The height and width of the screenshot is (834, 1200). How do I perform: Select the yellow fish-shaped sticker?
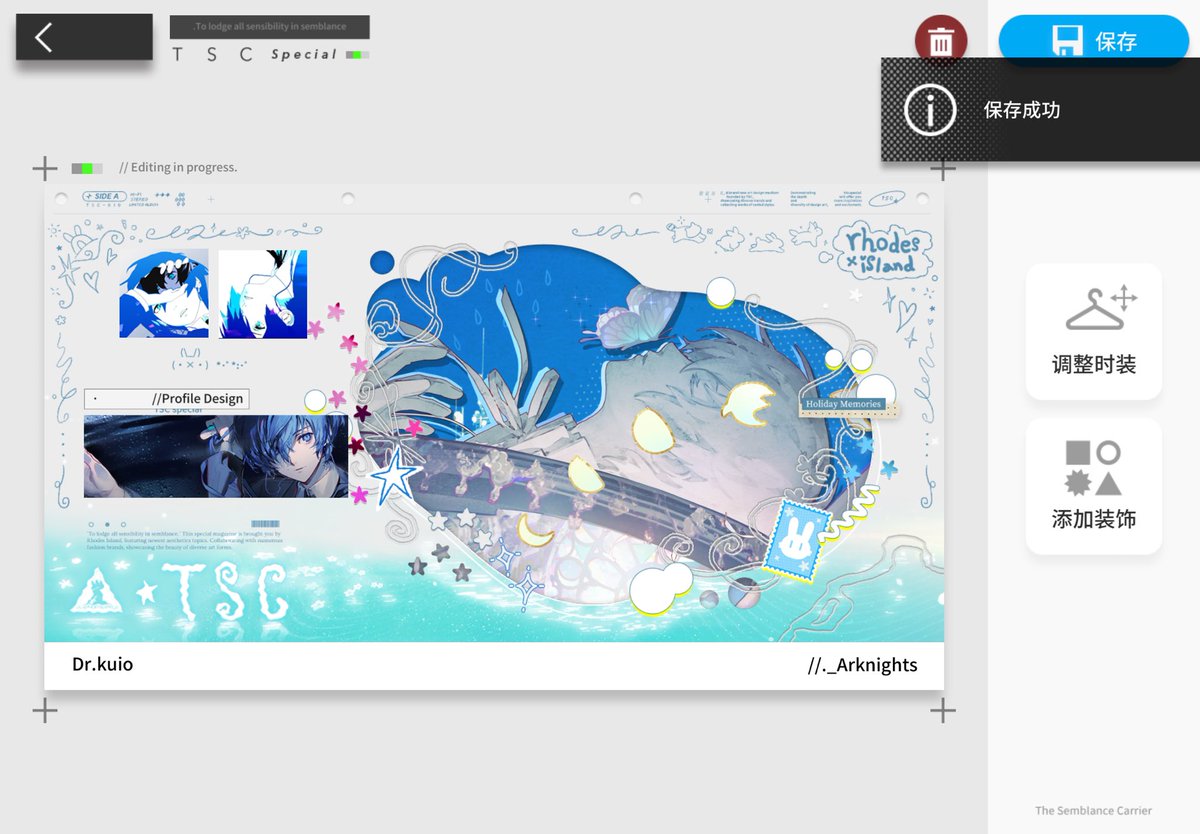747,404
